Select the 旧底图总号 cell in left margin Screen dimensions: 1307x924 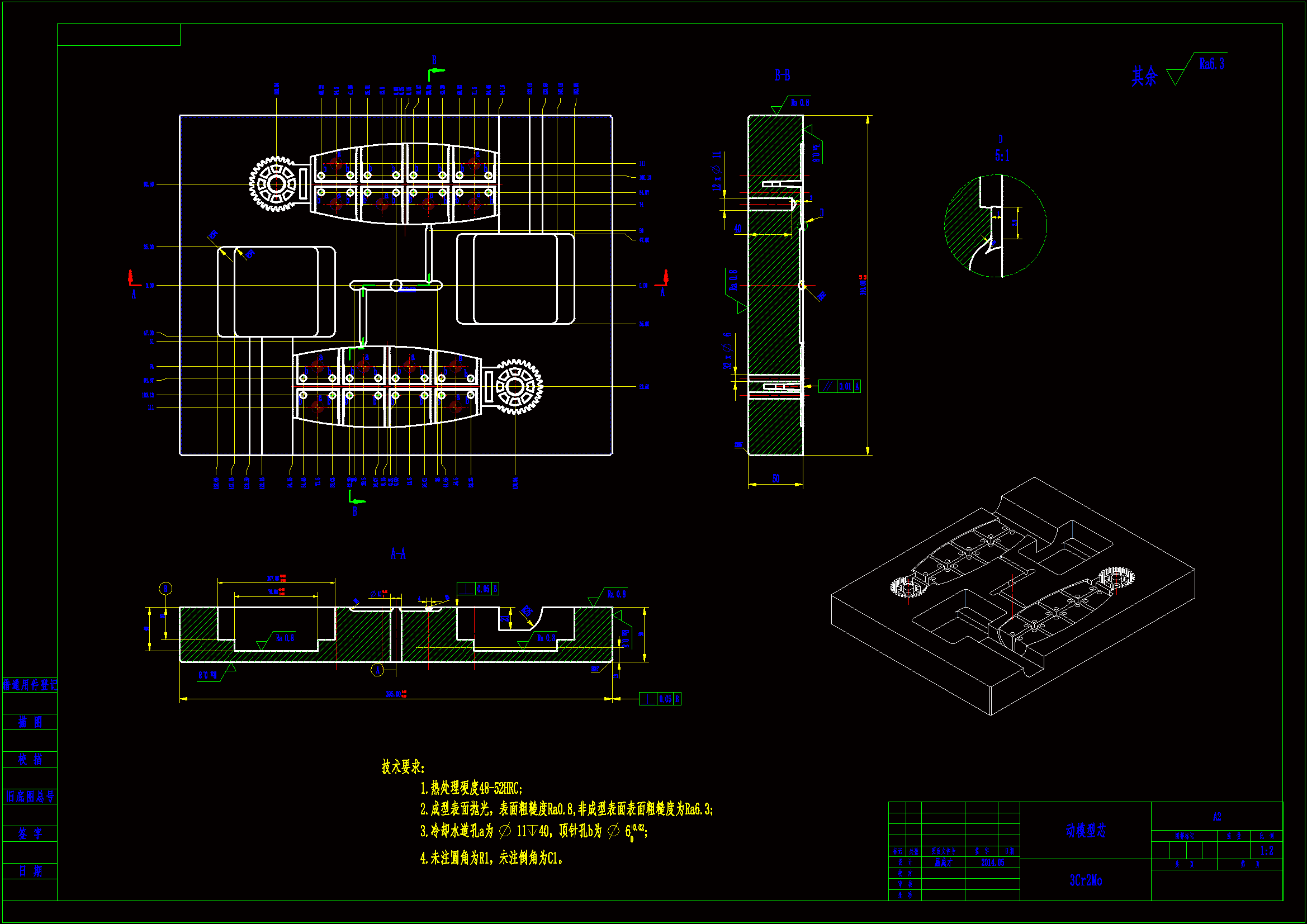(30, 797)
